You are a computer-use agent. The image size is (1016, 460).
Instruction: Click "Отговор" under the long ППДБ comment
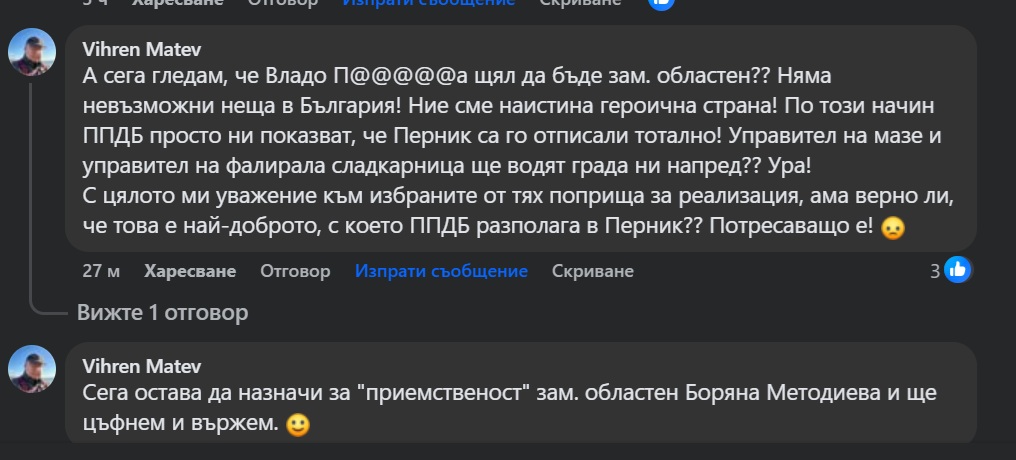click(x=295, y=271)
